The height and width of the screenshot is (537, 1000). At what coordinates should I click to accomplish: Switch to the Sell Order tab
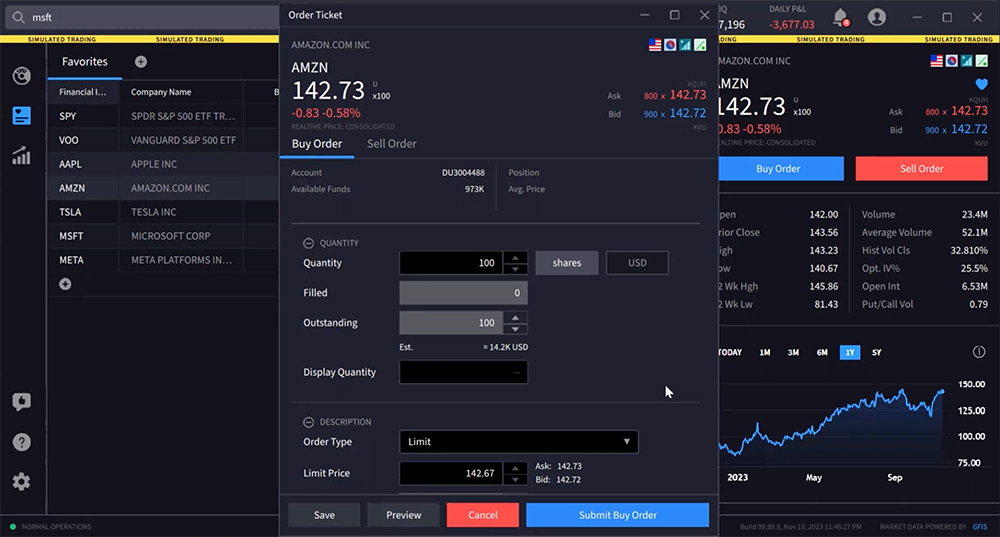click(x=391, y=144)
